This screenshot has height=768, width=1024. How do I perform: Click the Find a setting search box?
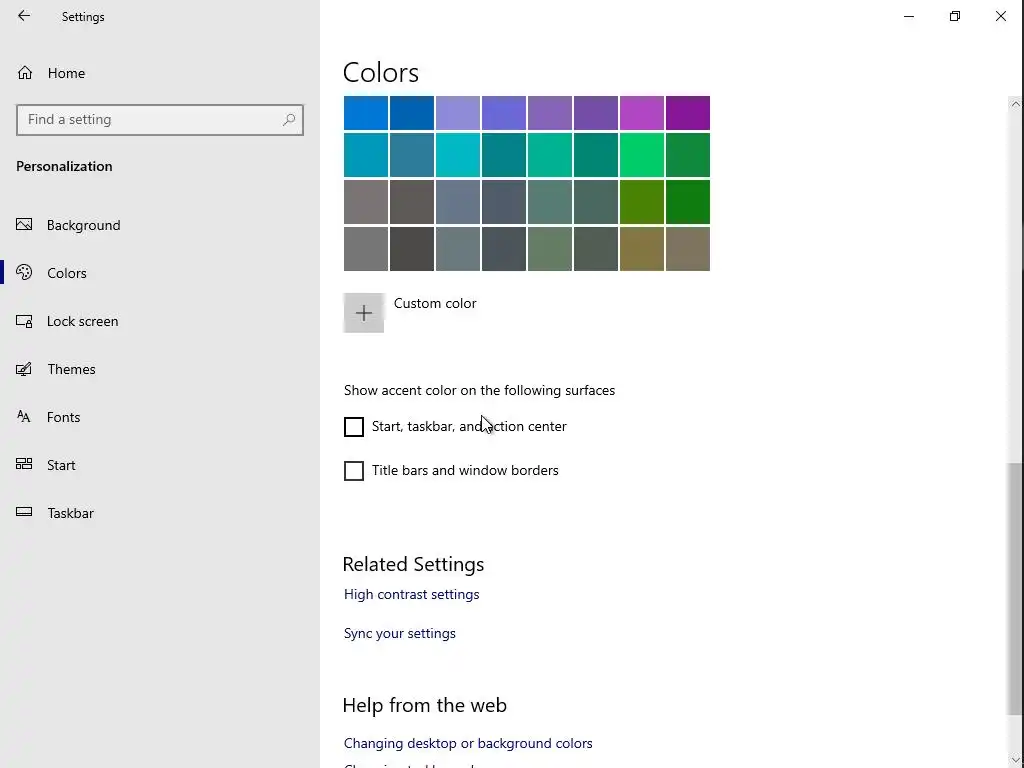coord(150,119)
